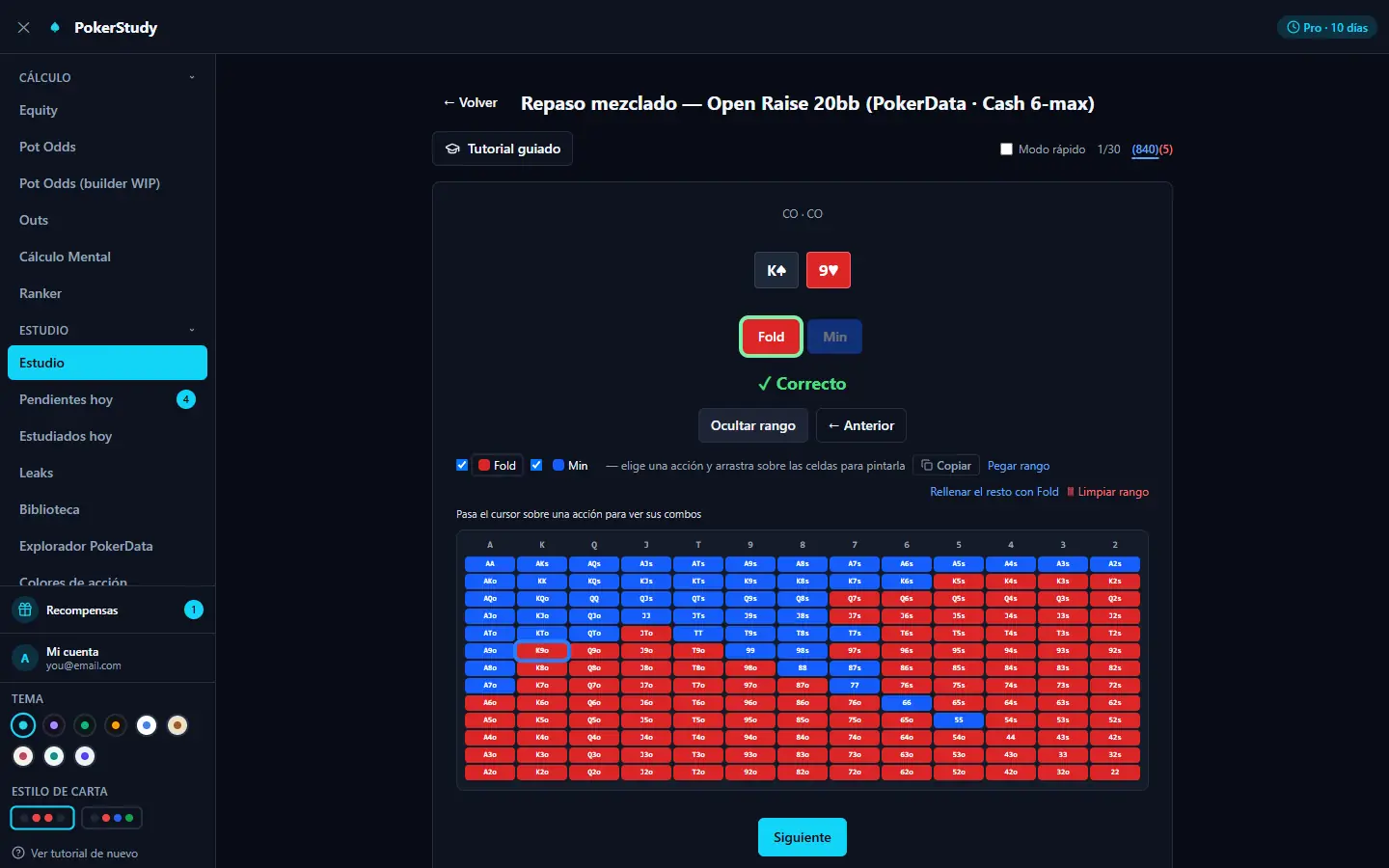Click the graduation cap Tutorial guiado icon
Image resolution: width=1389 pixels, height=868 pixels.
click(452, 149)
